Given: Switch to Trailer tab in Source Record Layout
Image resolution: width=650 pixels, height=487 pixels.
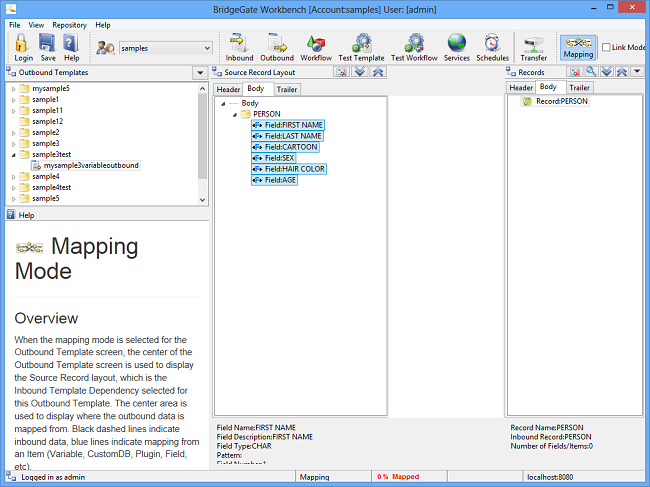Looking at the screenshot, I should tap(287, 89).
